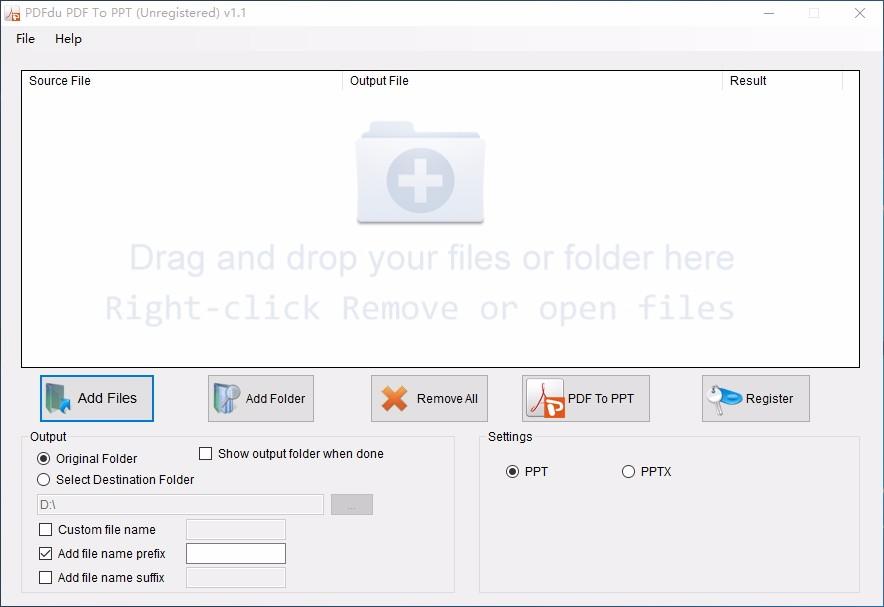This screenshot has width=884, height=607.
Task: Click the PDFdu app icon in title bar
Action: (12, 14)
